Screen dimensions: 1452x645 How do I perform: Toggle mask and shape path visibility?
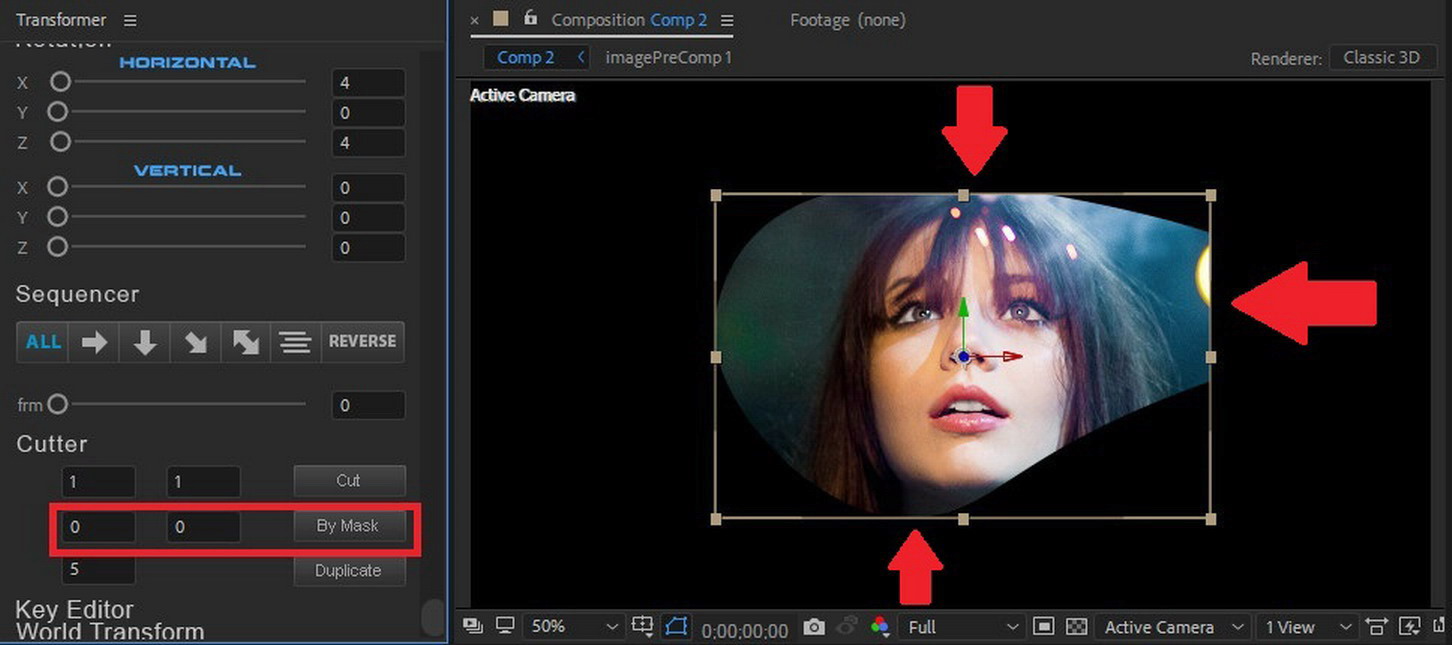tap(676, 627)
